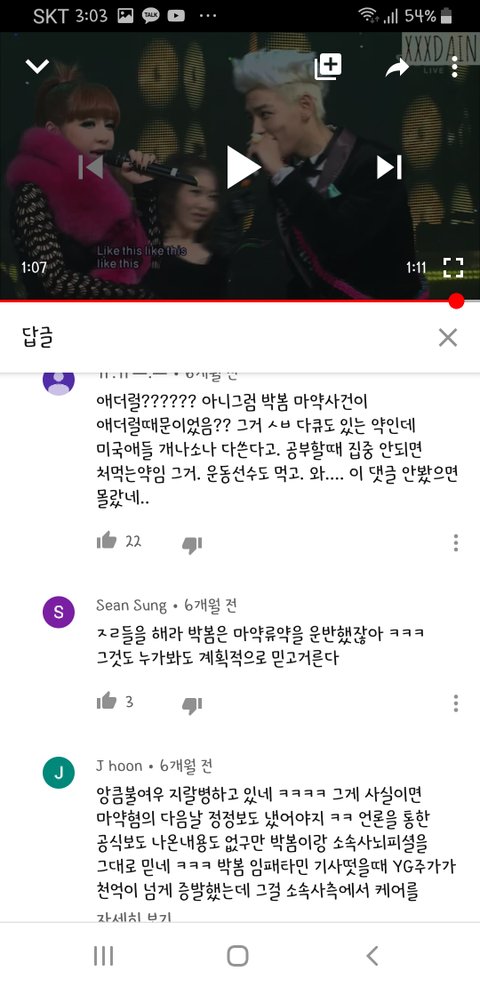Screen dimensions: 480x987
Task: Tap the Android home button
Action: coord(237,956)
